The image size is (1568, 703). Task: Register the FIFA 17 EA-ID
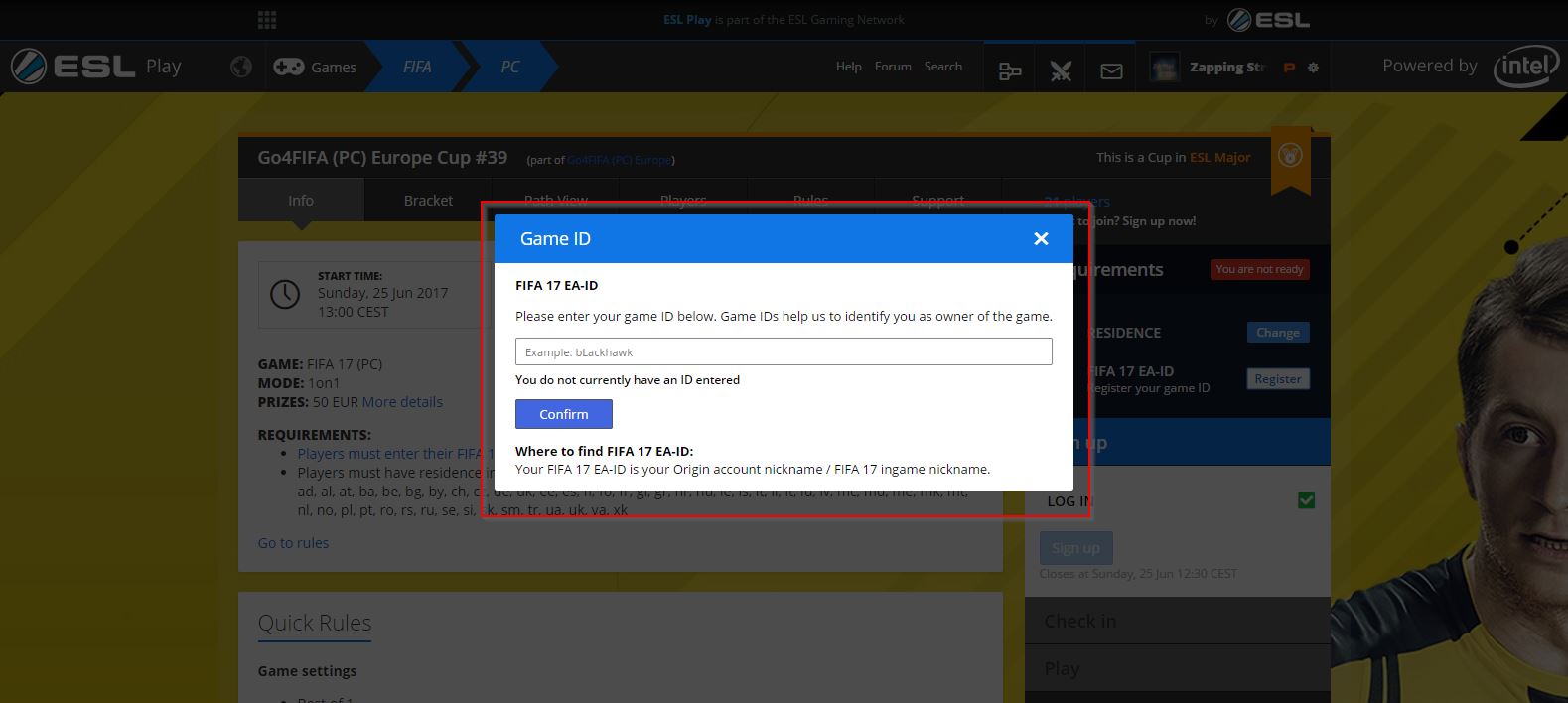coord(1278,379)
